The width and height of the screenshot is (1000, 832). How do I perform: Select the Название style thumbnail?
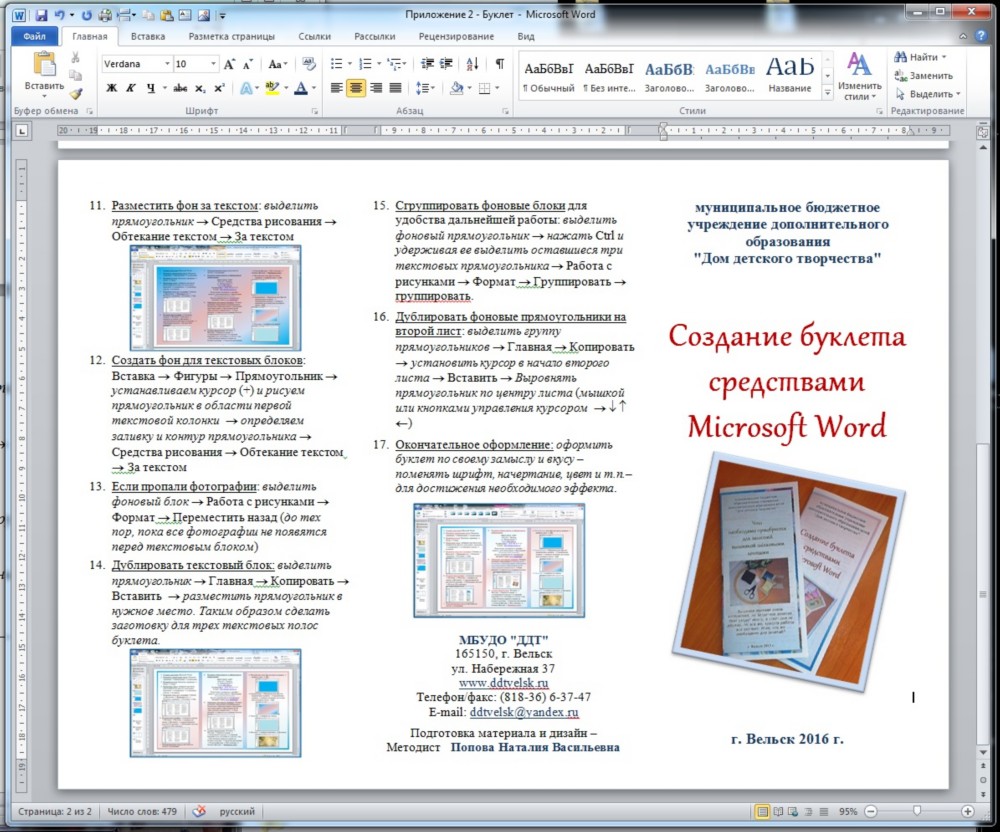coord(790,75)
